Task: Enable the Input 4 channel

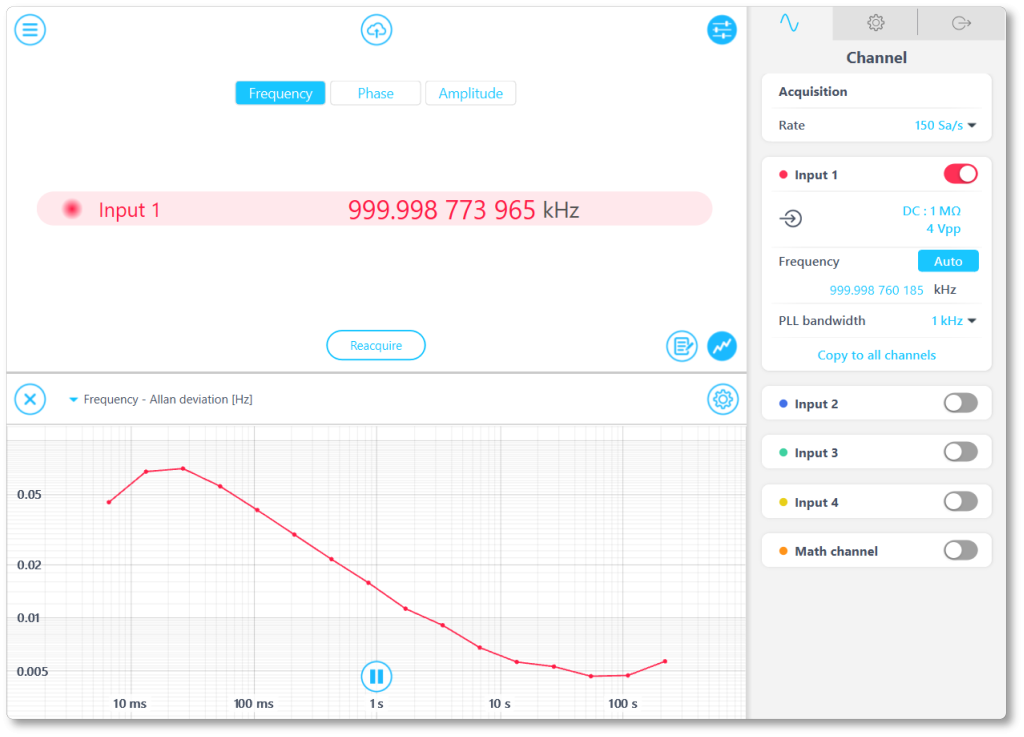Action: point(960,501)
